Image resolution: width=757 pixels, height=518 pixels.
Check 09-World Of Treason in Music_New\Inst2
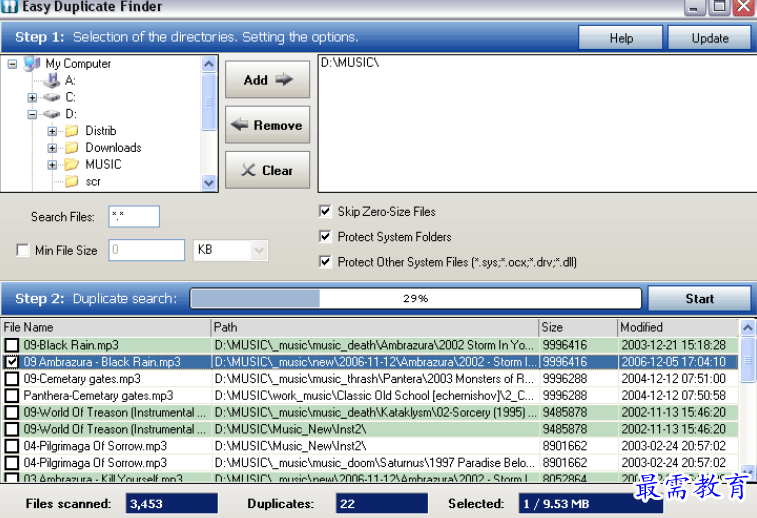[12, 429]
